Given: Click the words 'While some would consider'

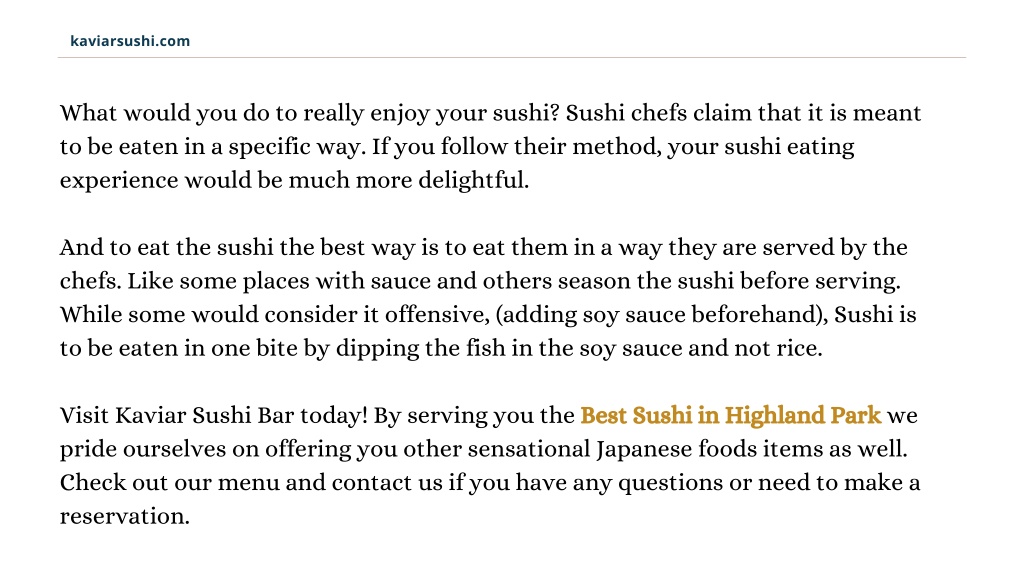Looking at the screenshot, I should [x=210, y=315].
